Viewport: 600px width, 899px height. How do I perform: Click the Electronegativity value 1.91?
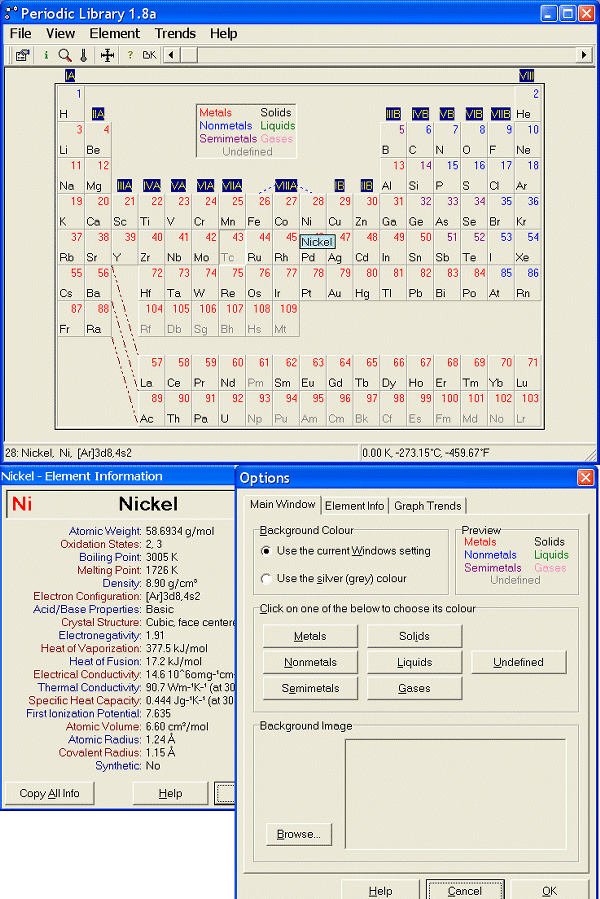pyautogui.click(x=155, y=635)
